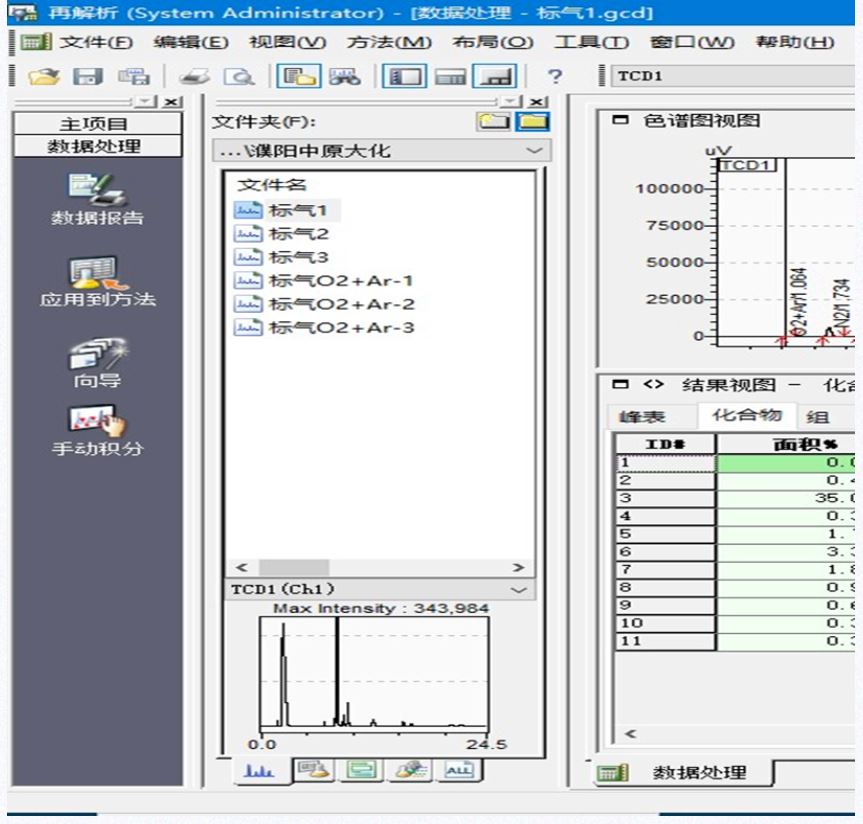Collapse the 色谱图视图 panel header box
Image resolution: width=863 pixels, height=824 pixels.
(x=621, y=121)
